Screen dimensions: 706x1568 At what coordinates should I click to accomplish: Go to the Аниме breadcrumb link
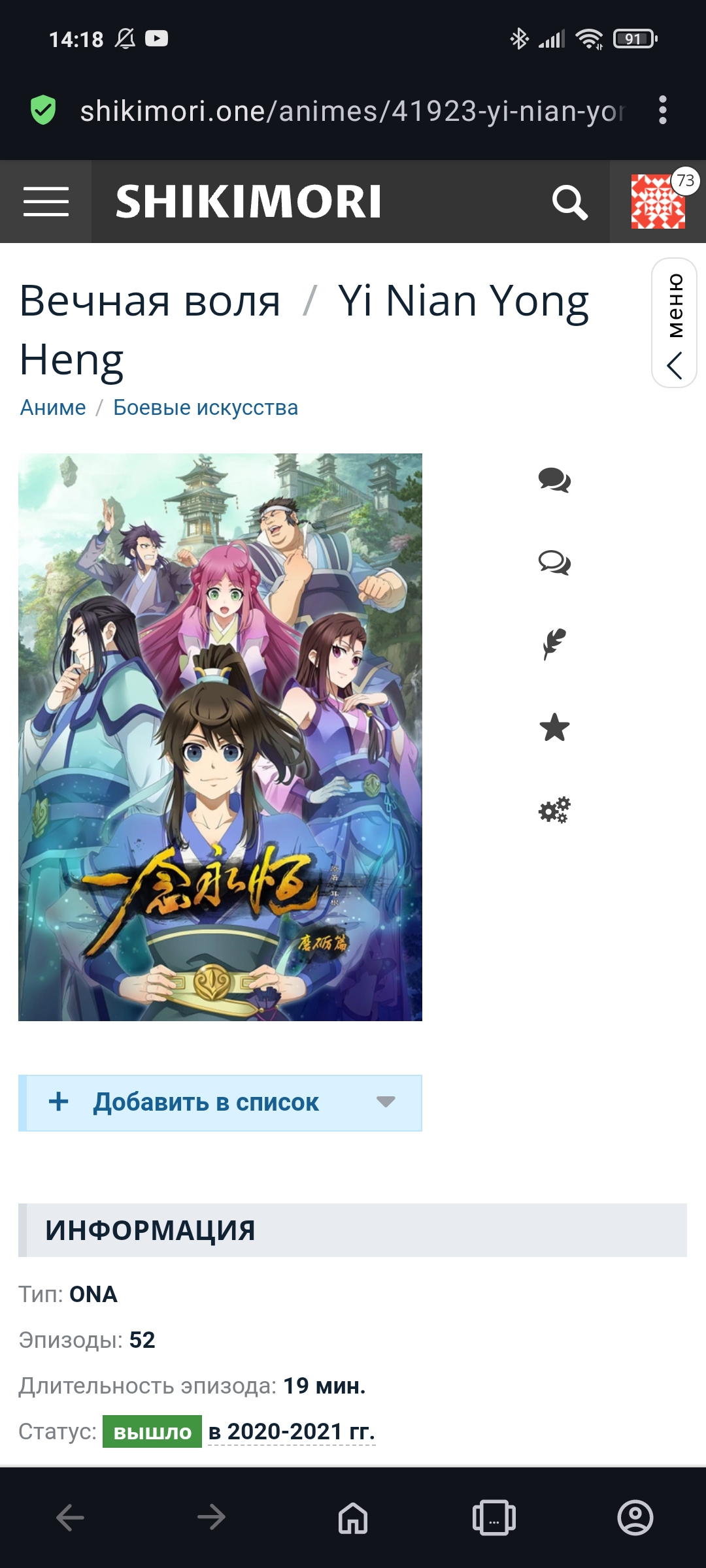tap(53, 408)
